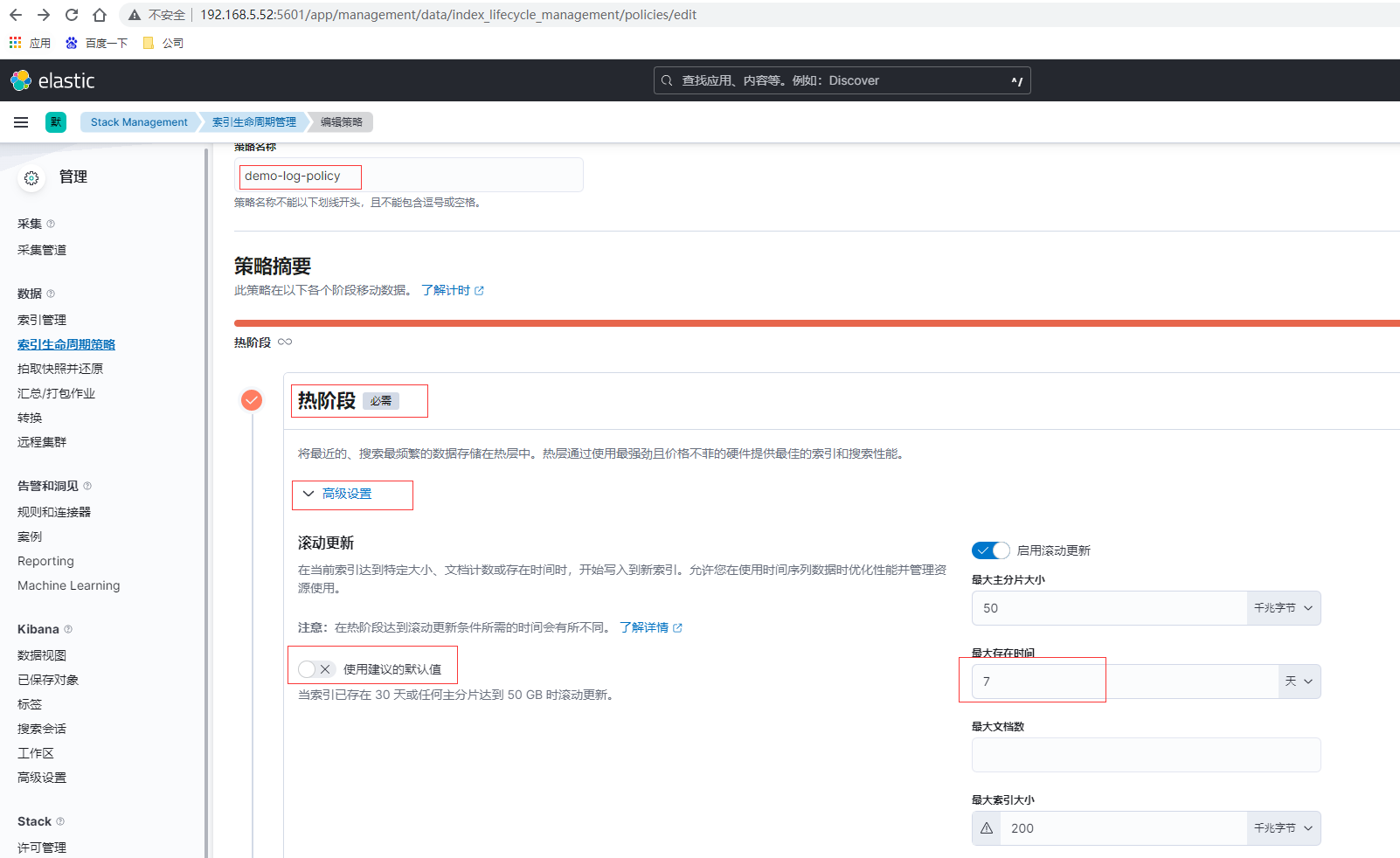Click 最大主分片大小 field with value 50

tap(1109, 608)
